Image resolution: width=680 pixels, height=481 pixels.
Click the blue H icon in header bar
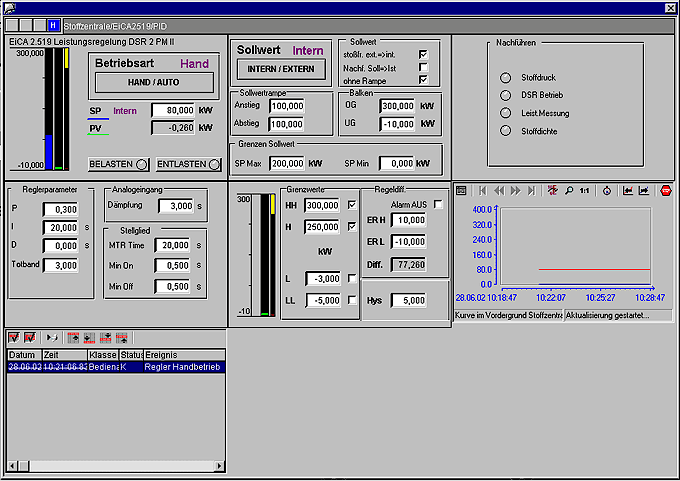coord(53,26)
